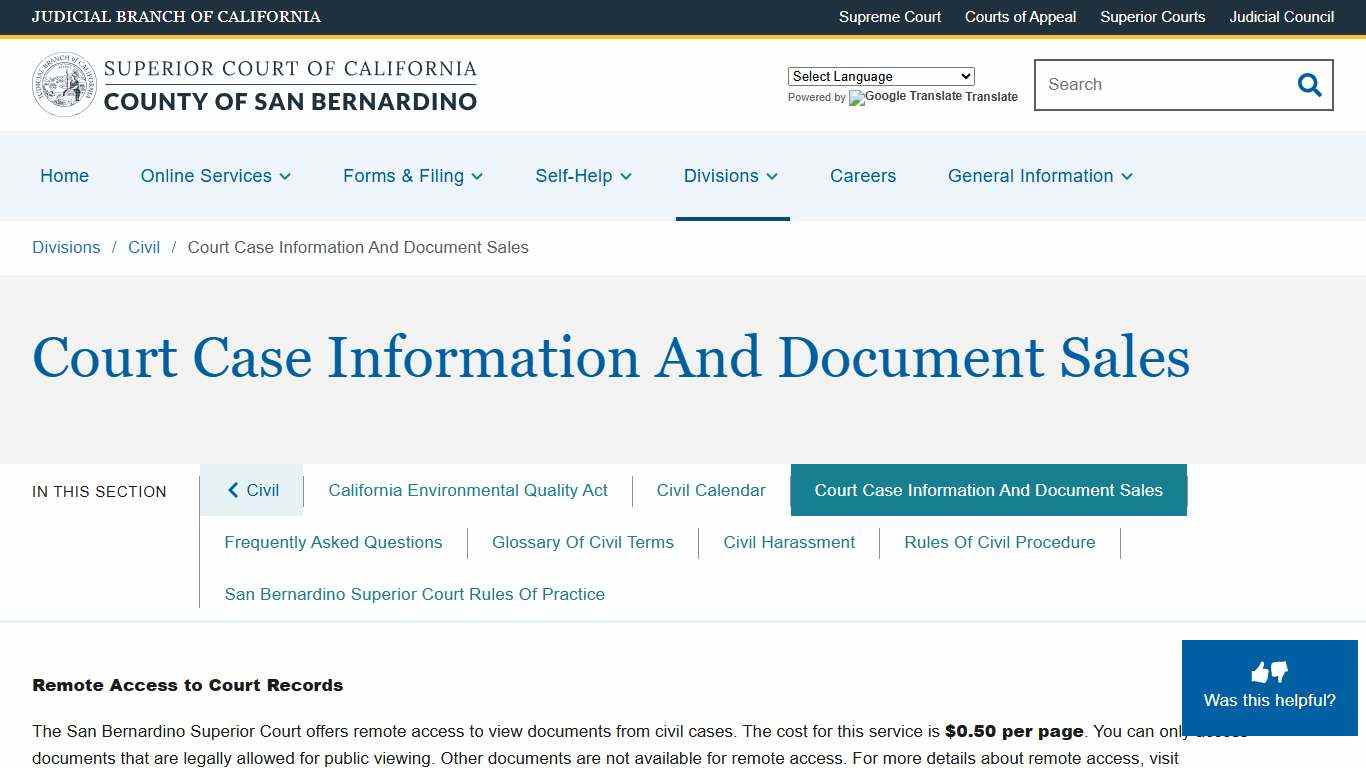Visit the Supreme Court link
The image size is (1366, 768).
coord(889,17)
